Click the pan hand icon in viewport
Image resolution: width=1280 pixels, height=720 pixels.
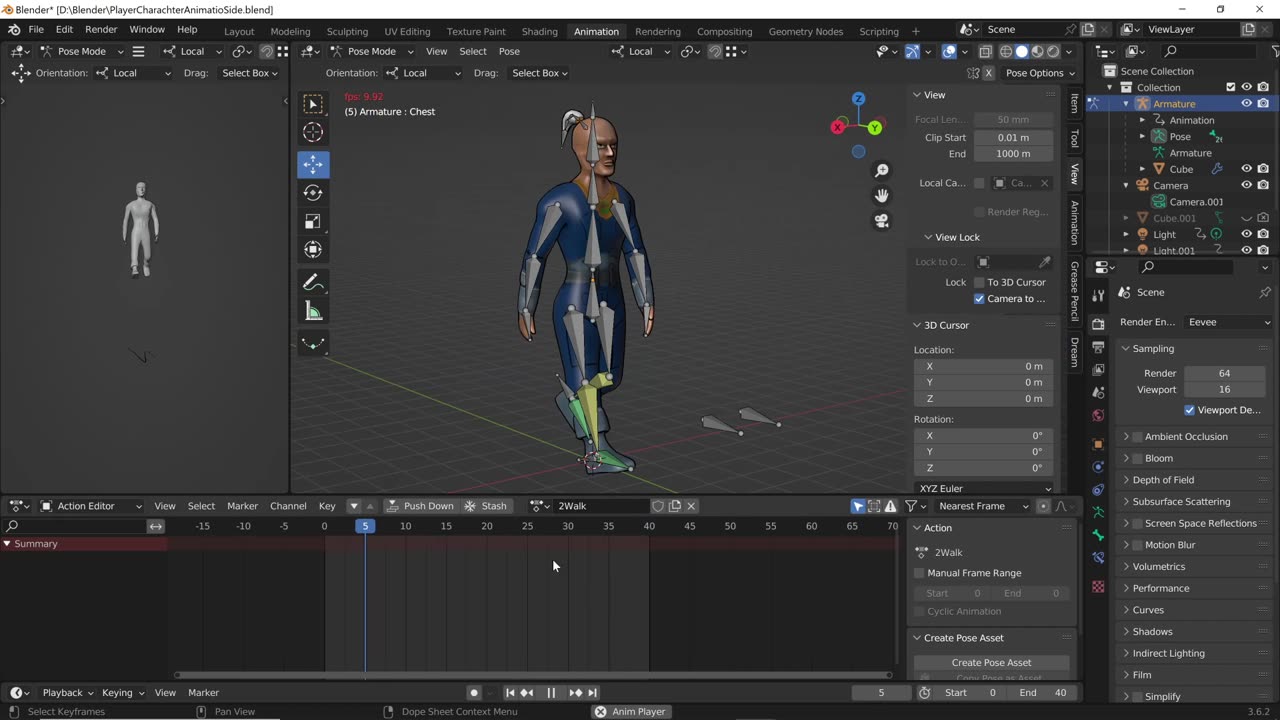882,196
